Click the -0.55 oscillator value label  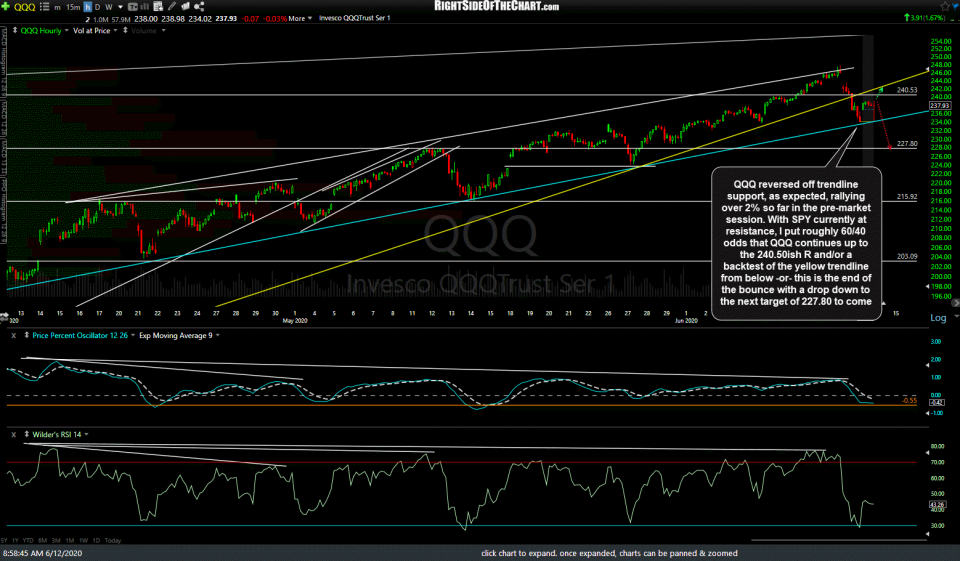tap(909, 401)
